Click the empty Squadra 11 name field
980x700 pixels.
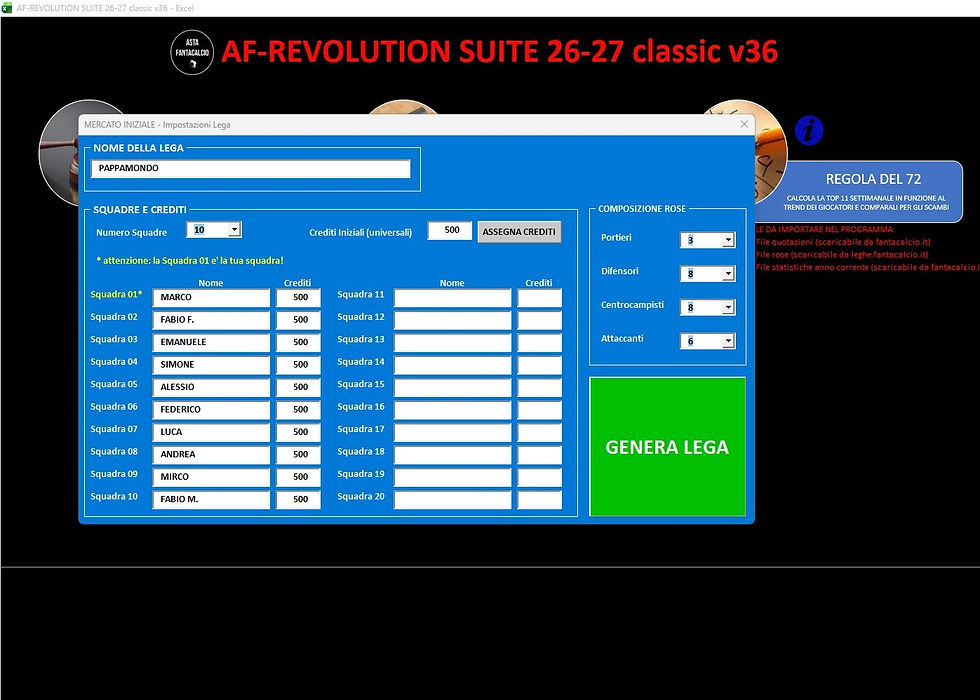(x=452, y=298)
